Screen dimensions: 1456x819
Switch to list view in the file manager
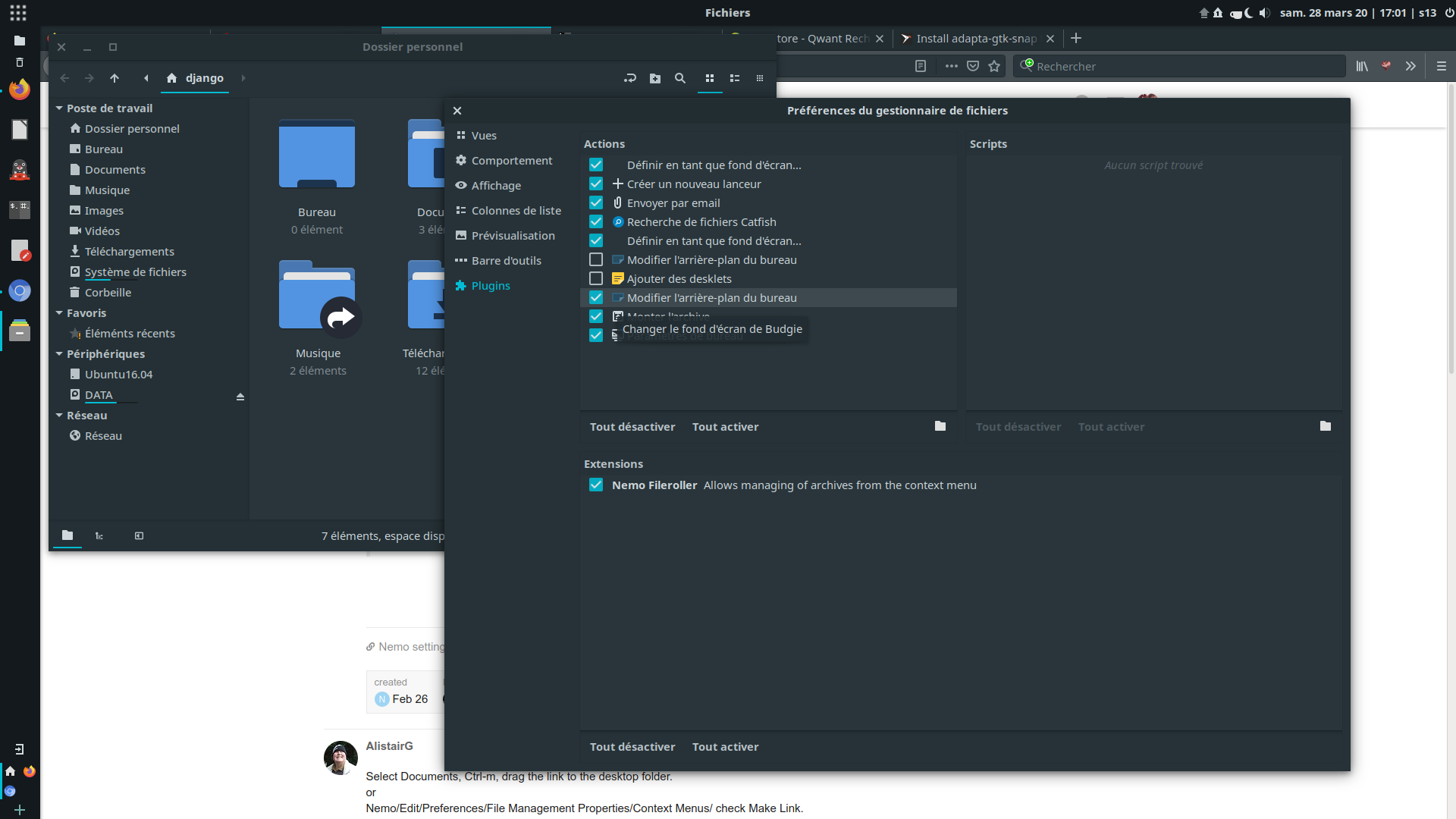[735, 78]
